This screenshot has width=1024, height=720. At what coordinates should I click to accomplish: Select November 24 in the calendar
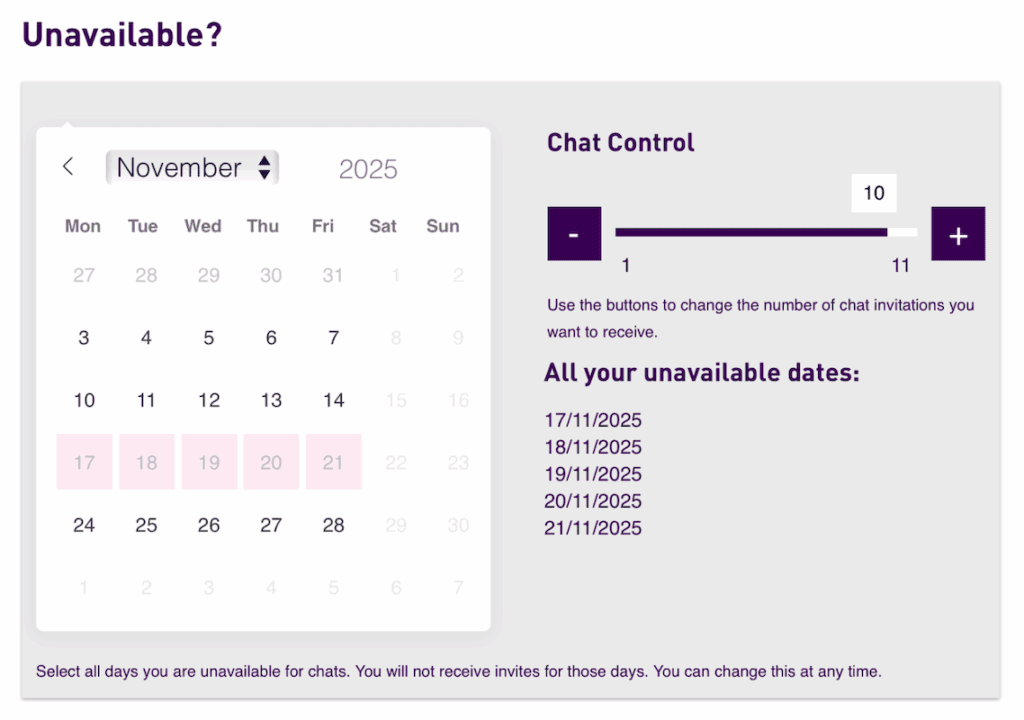click(x=84, y=525)
